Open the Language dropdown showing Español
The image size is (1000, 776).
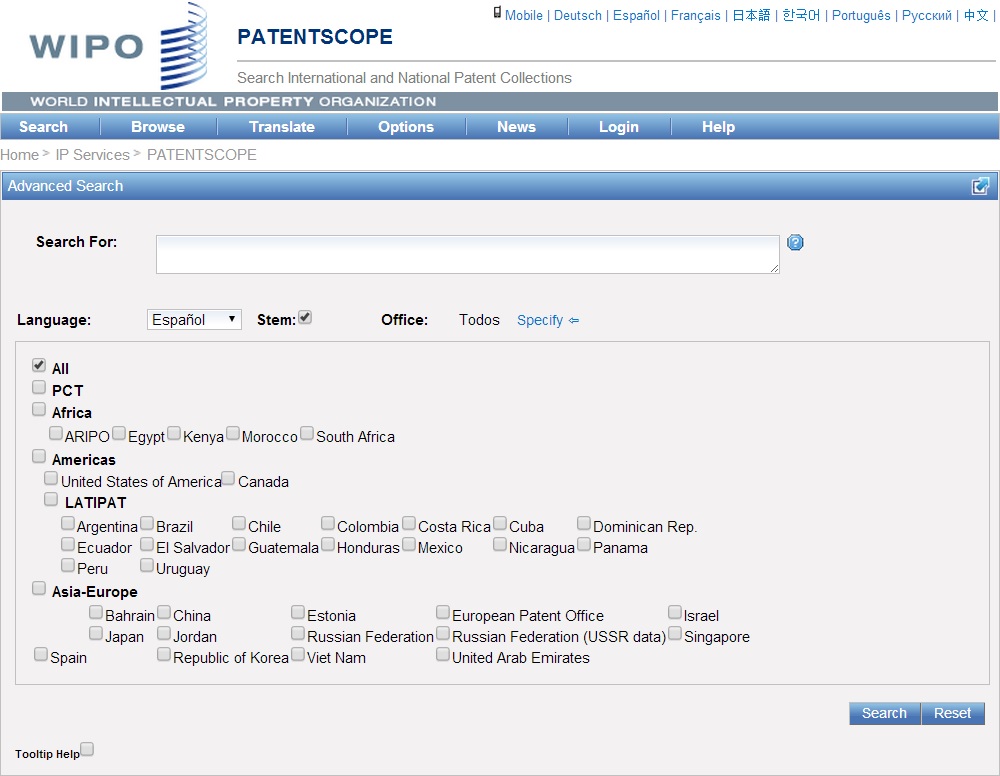[194, 319]
